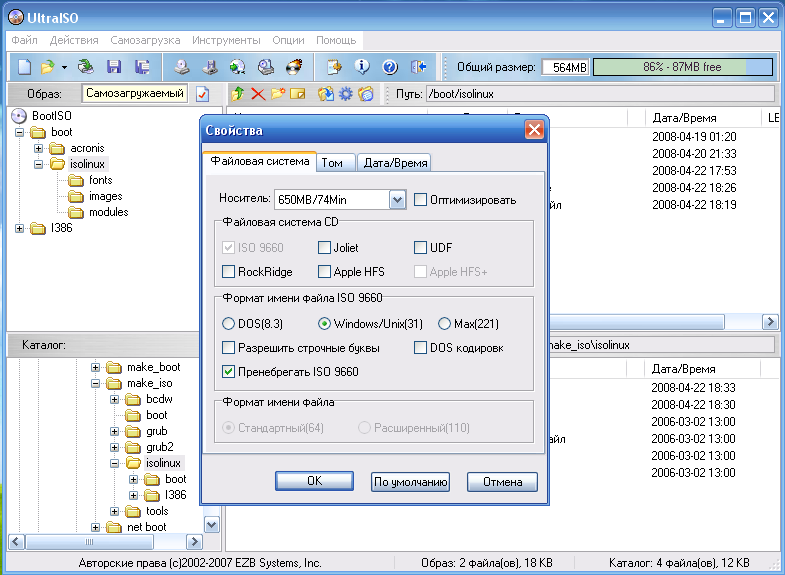Switch to the Дата/Время tab
The width and height of the screenshot is (785, 575).
[x=395, y=163]
